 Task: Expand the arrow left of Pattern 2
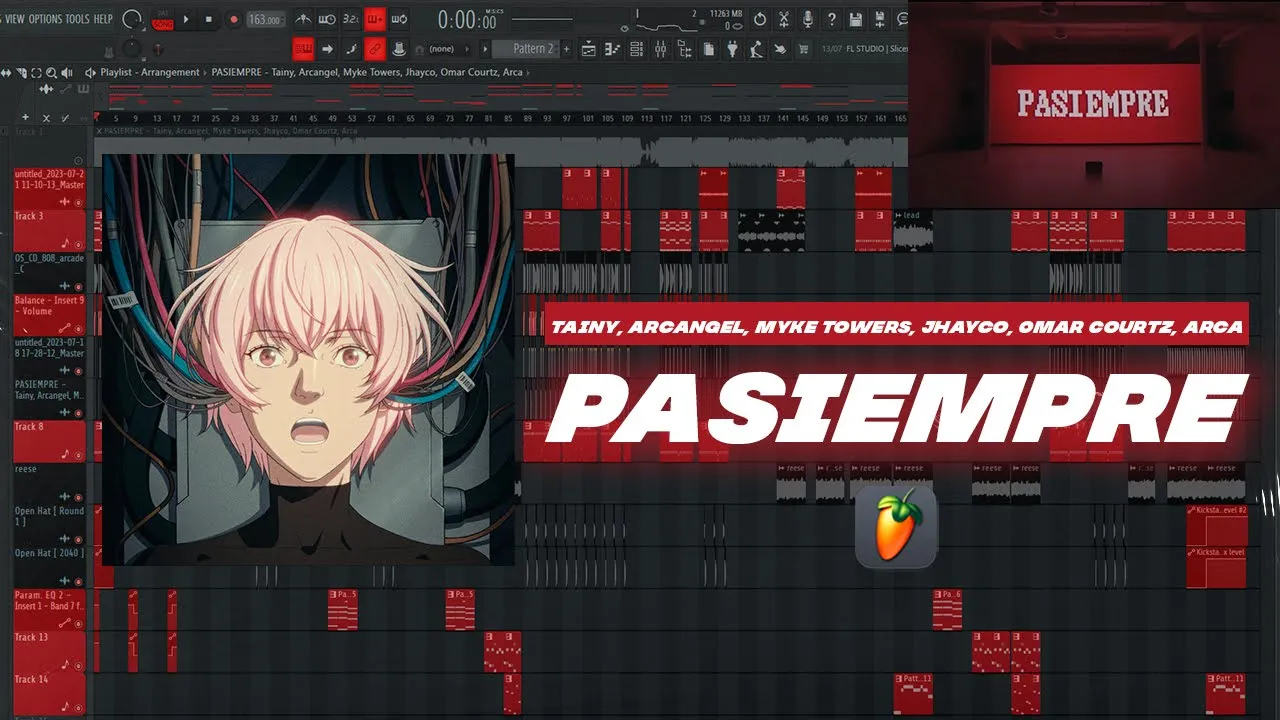coord(485,48)
